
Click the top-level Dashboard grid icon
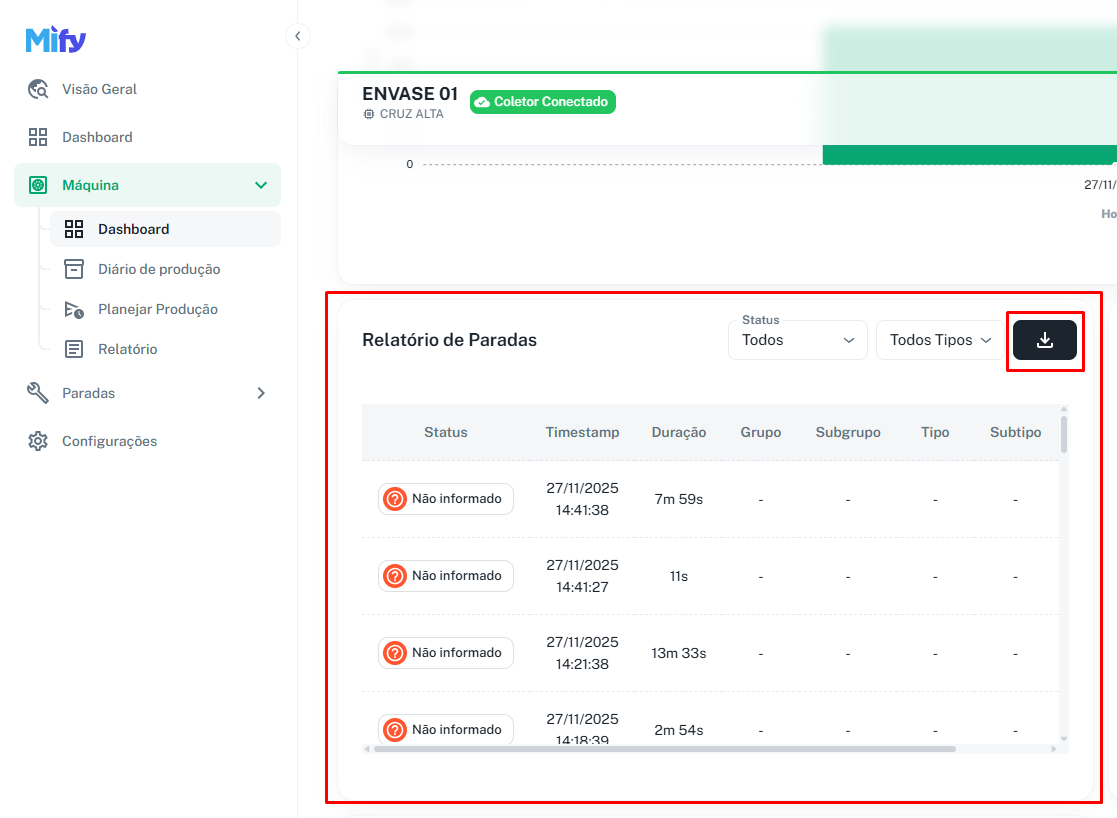coord(38,137)
